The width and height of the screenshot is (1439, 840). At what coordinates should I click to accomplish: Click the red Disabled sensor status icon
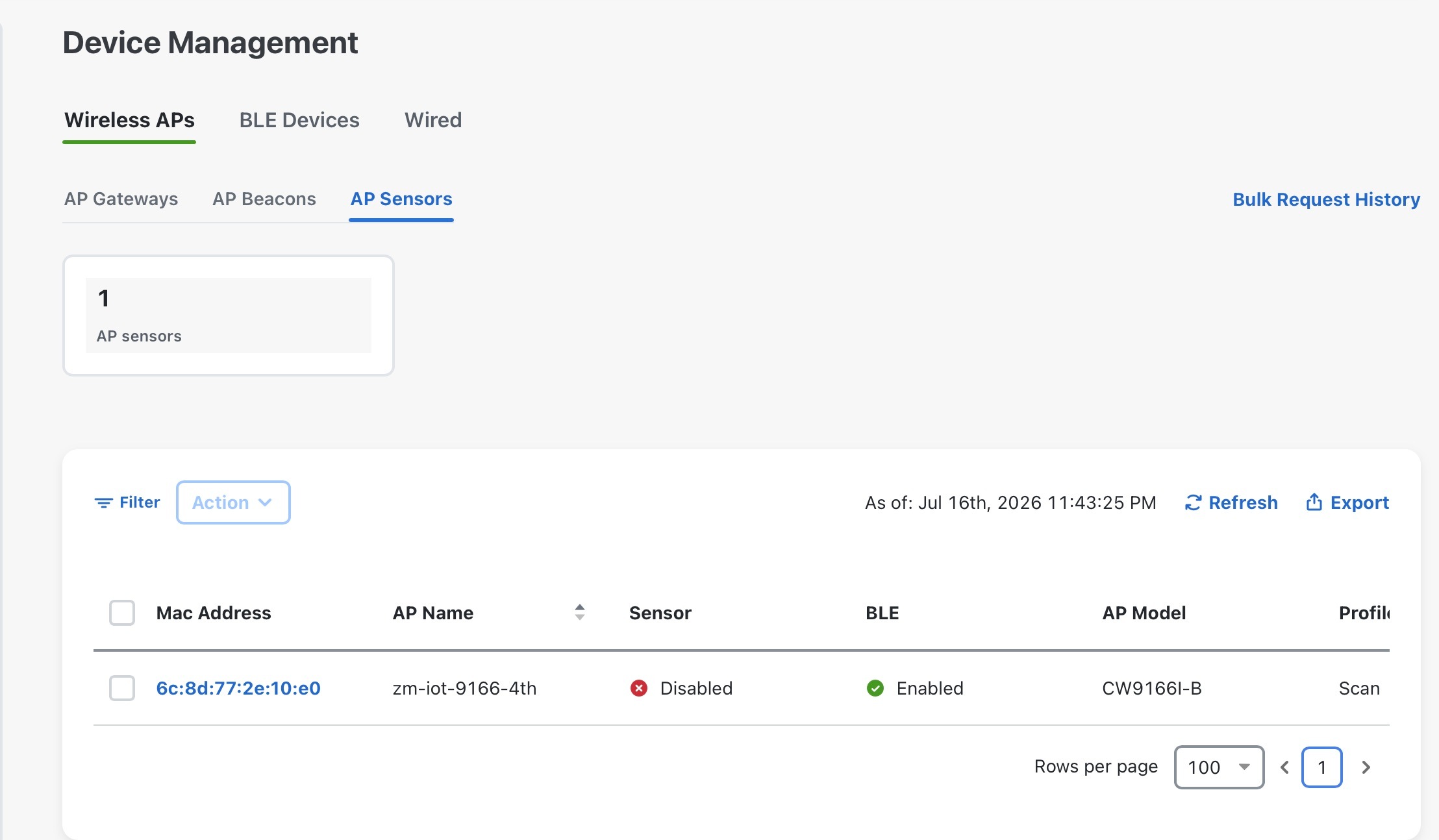pyautogui.click(x=639, y=688)
